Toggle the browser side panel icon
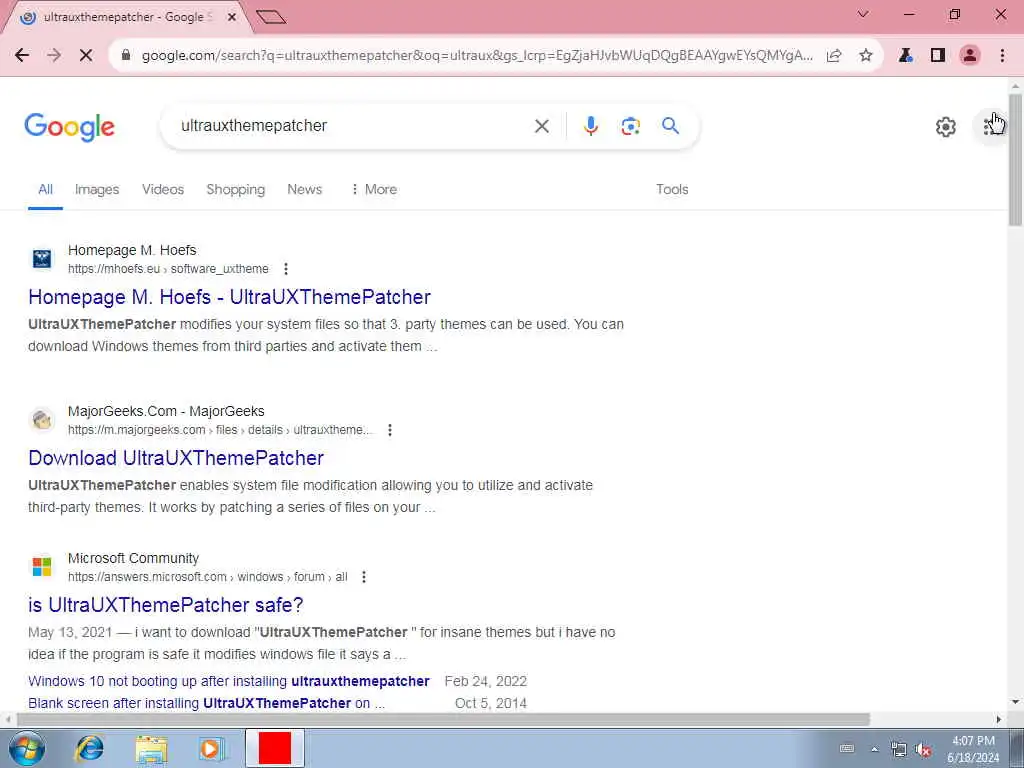Screen dimensions: 1024x768 tap(938, 56)
